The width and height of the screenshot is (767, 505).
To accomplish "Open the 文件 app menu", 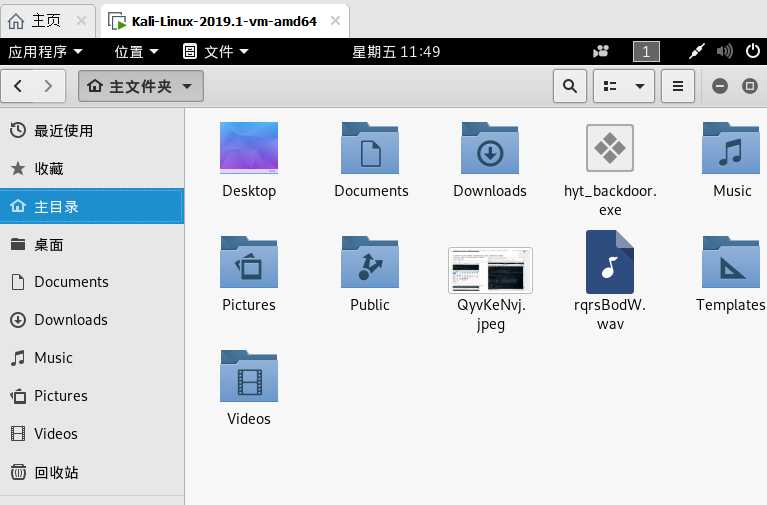I will [x=216, y=51].
